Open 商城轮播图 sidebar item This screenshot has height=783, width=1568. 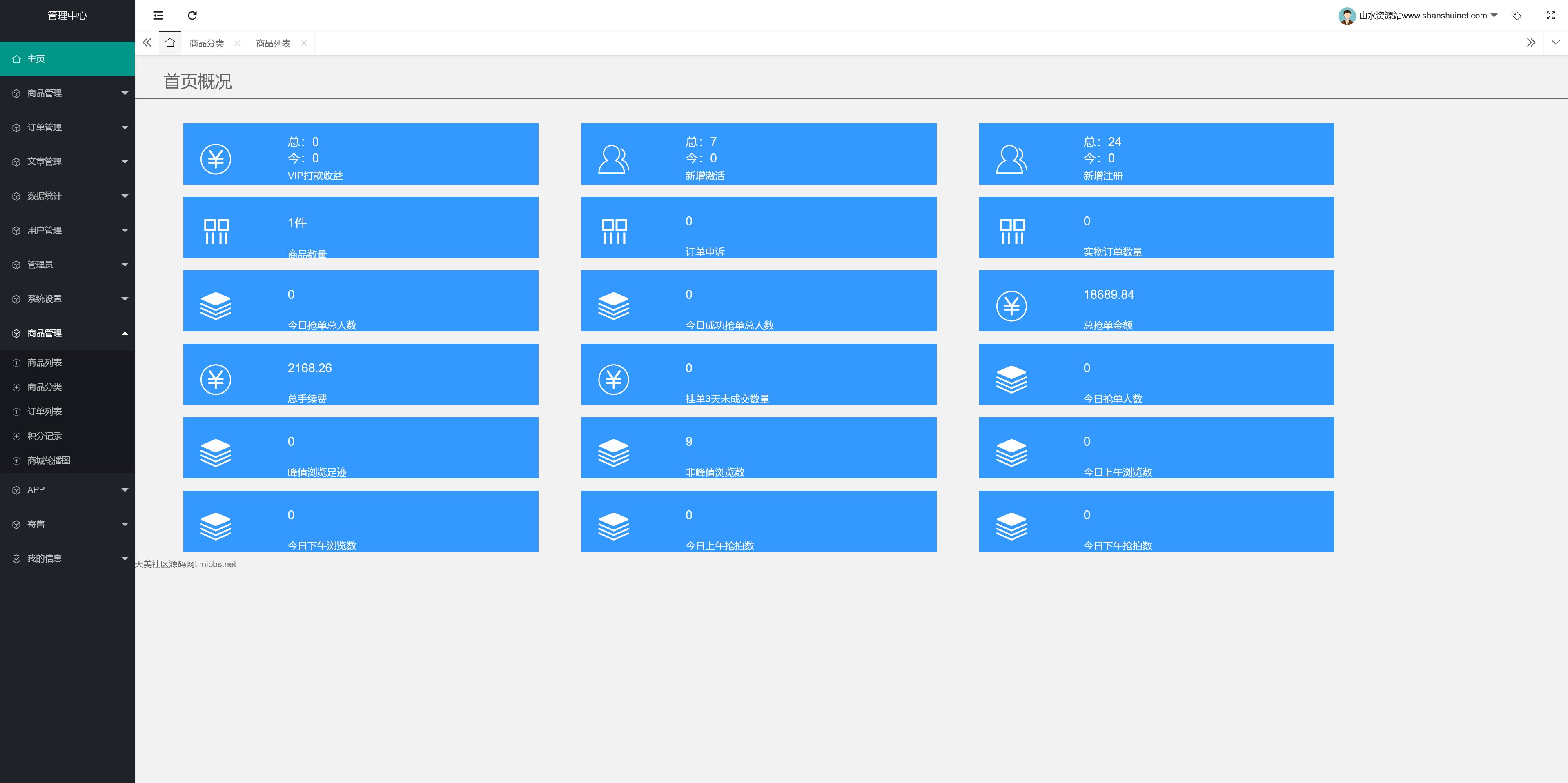49,460
